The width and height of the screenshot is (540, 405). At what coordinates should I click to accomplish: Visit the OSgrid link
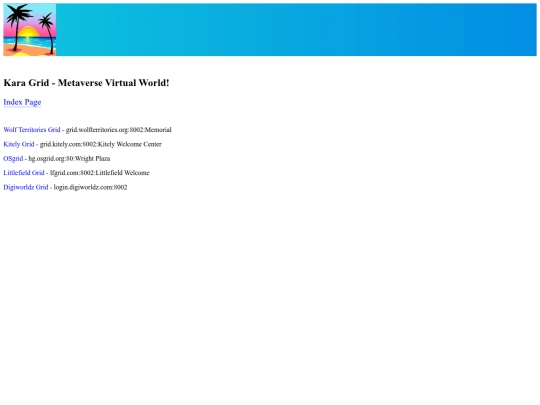13,159
